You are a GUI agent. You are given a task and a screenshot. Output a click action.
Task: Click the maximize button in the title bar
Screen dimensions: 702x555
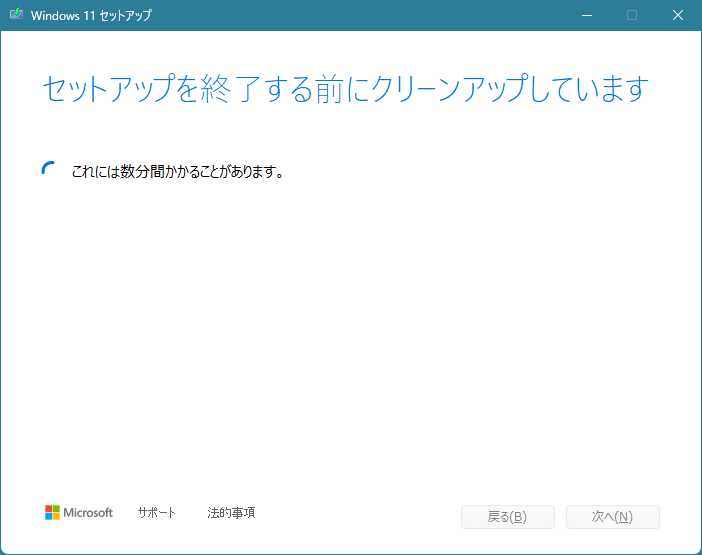coord(632,15)
